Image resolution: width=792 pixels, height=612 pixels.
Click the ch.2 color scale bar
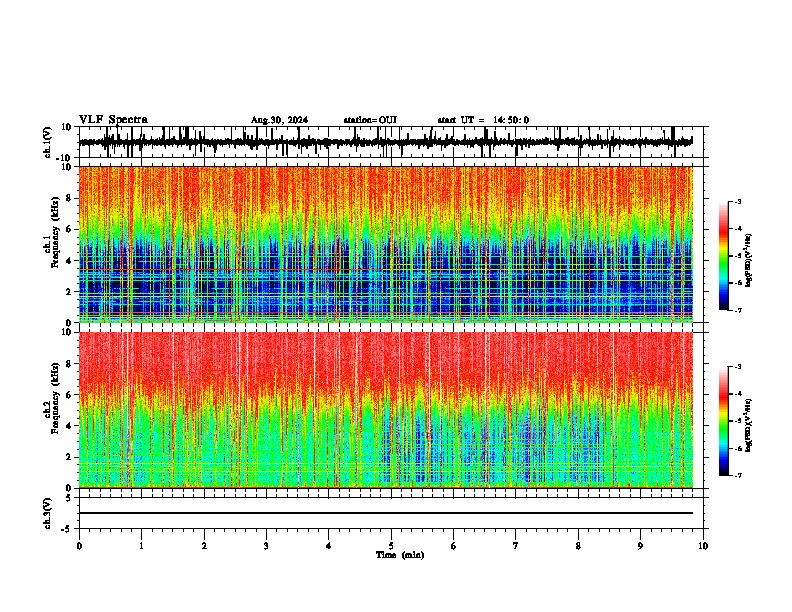724,421
